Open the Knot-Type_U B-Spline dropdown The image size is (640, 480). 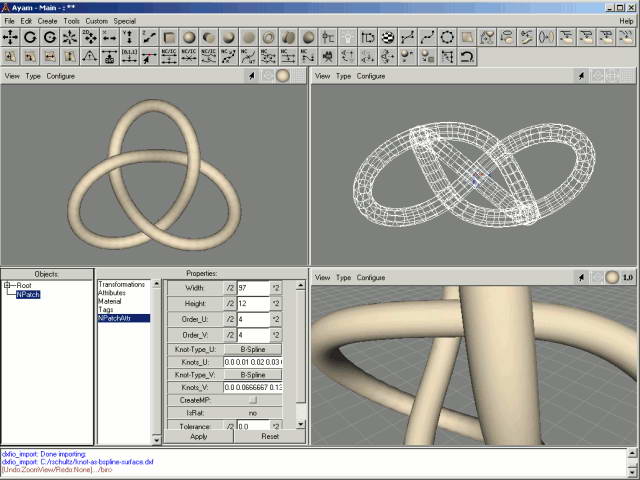[x=253, y=348]
